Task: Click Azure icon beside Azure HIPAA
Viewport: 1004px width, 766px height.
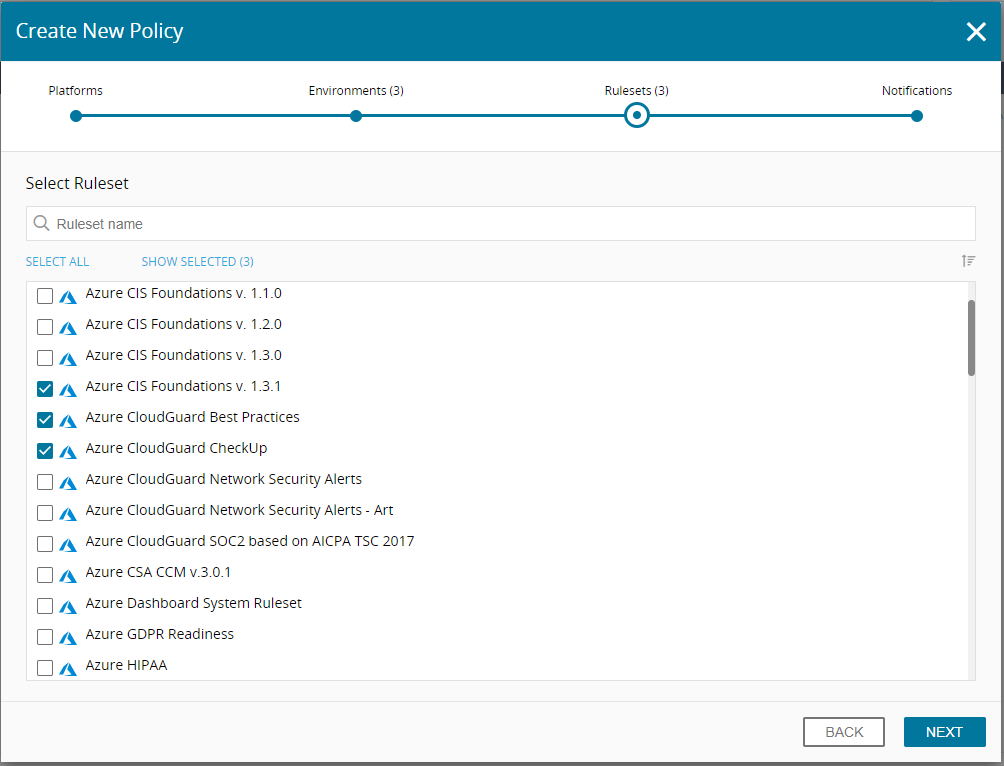Action: point(68,669)
